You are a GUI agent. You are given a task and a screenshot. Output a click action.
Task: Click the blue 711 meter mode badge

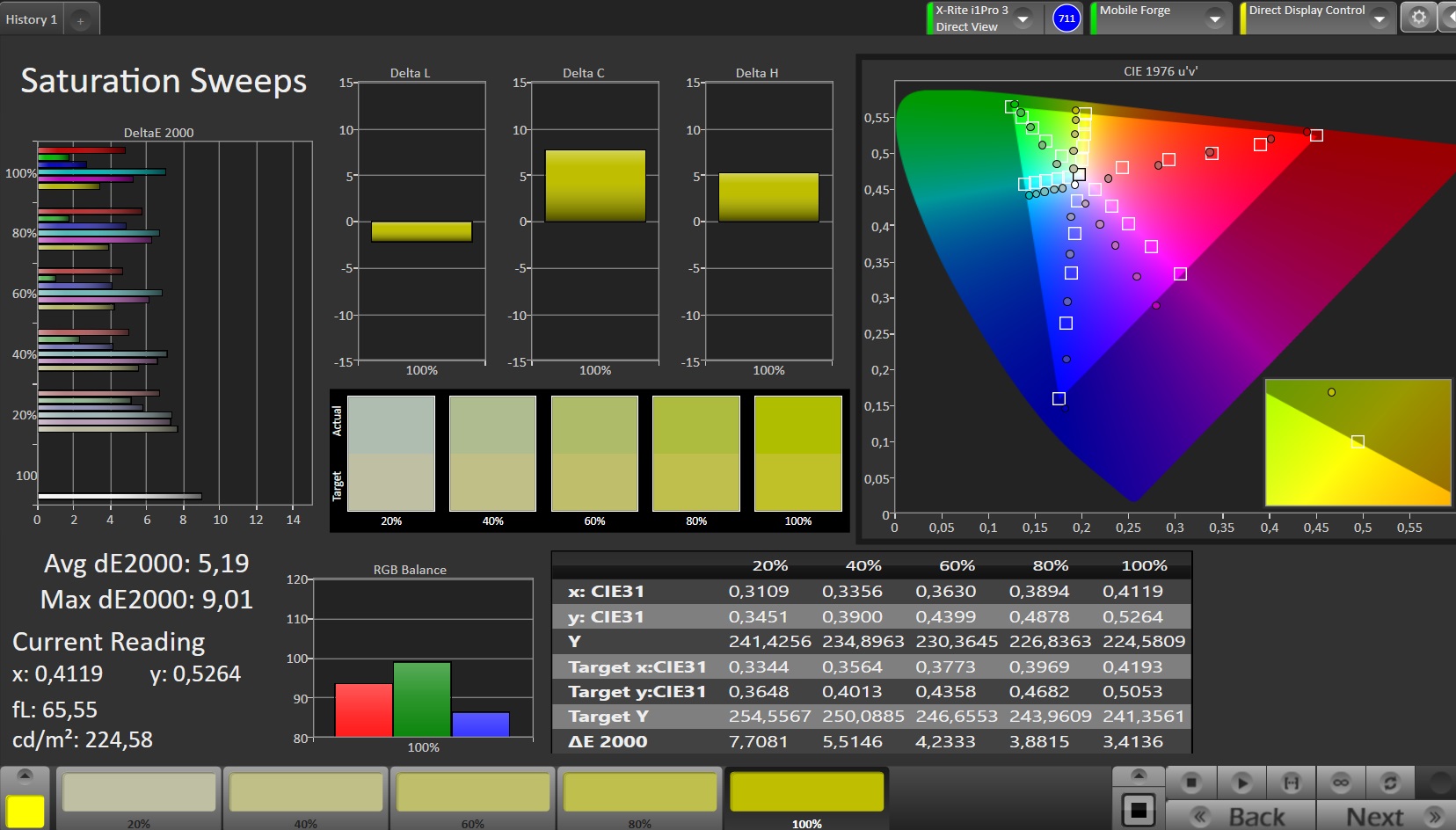tap(1066, 18)
